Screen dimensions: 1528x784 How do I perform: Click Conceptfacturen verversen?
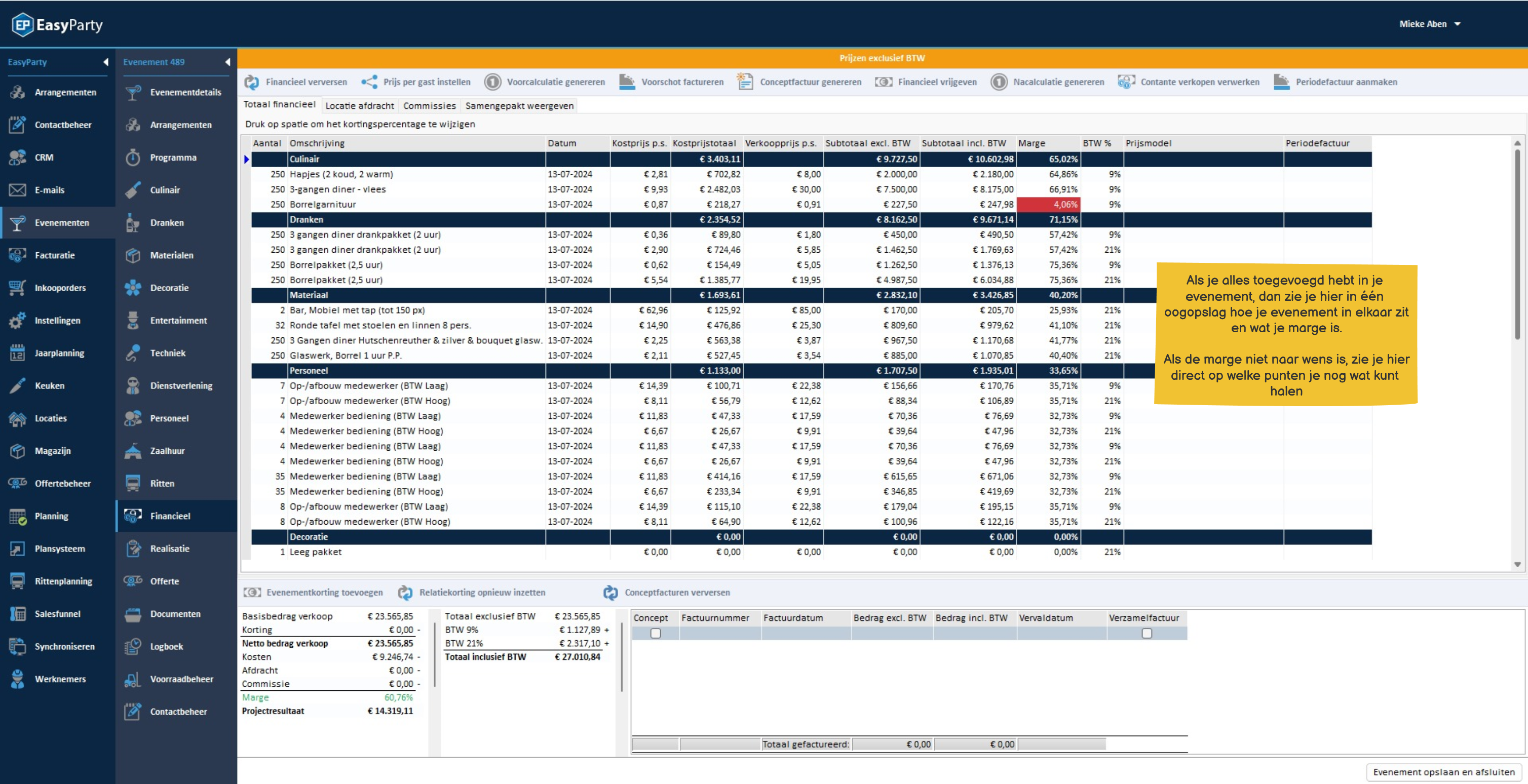tap(667, 593)
